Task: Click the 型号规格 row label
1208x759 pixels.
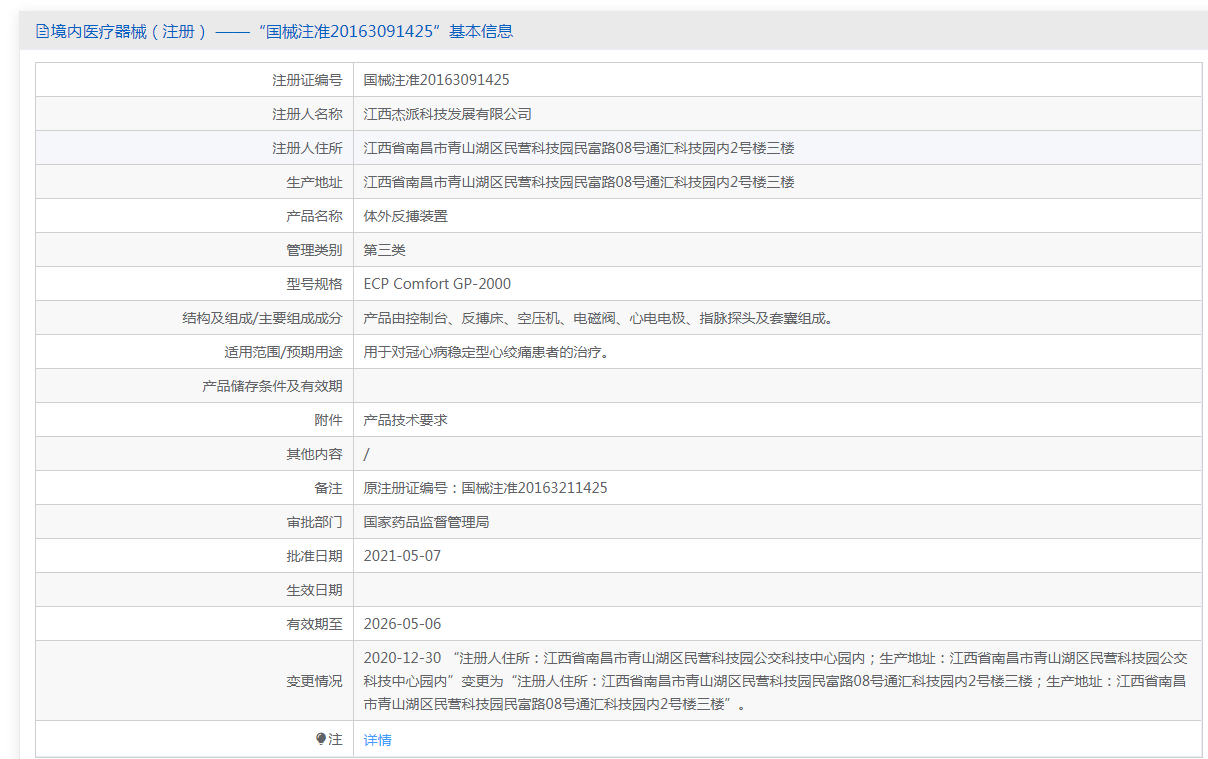Action: point(314,284)
